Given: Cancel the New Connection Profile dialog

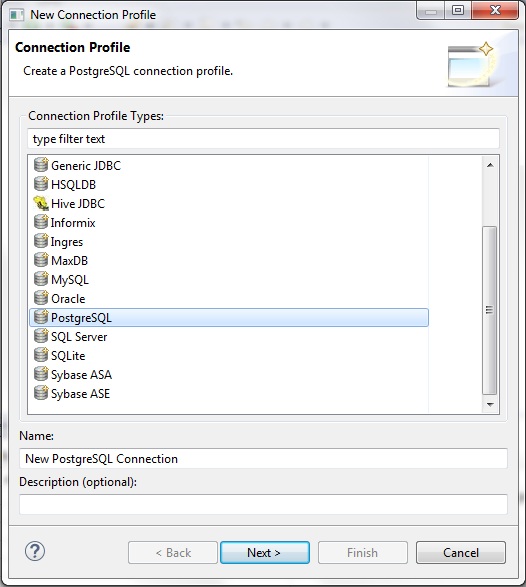Looking at the screenshot, I should point(461,553).
